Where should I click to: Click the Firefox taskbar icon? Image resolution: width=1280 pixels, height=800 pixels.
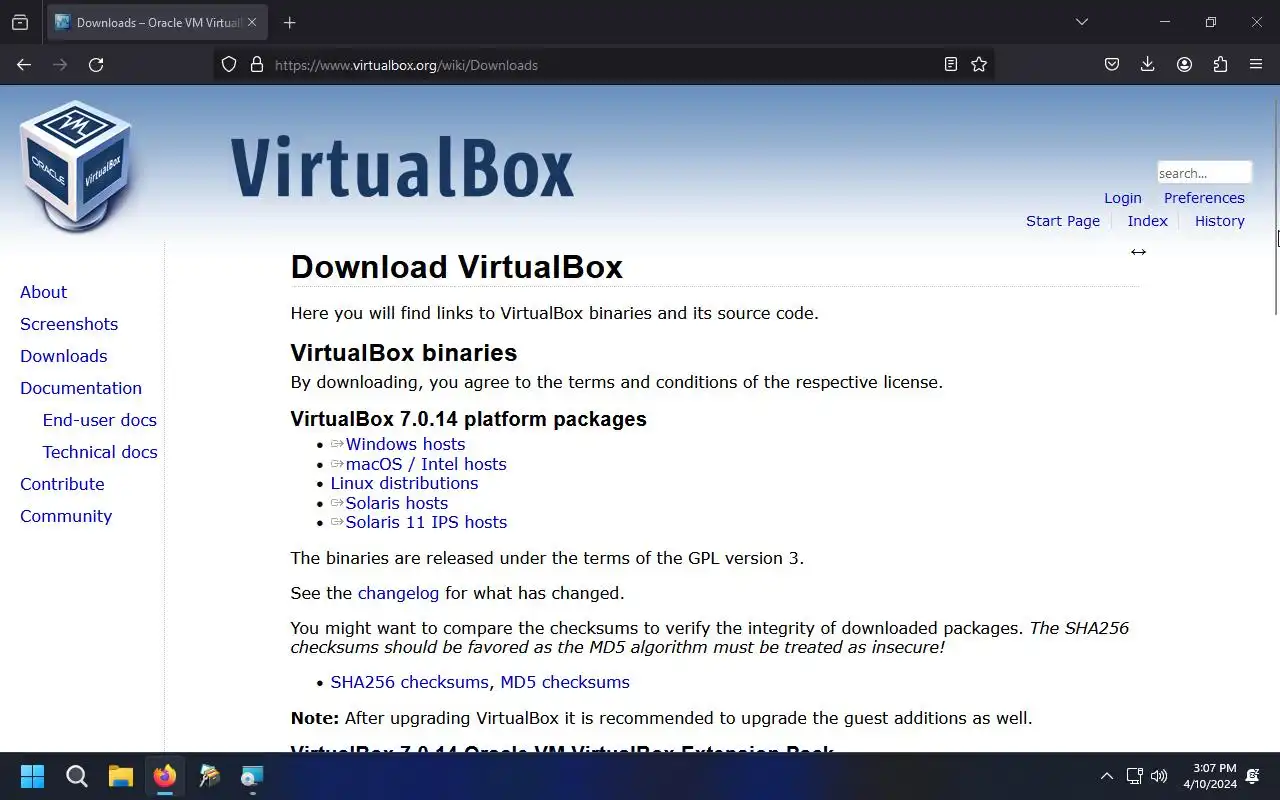point(165,776)
